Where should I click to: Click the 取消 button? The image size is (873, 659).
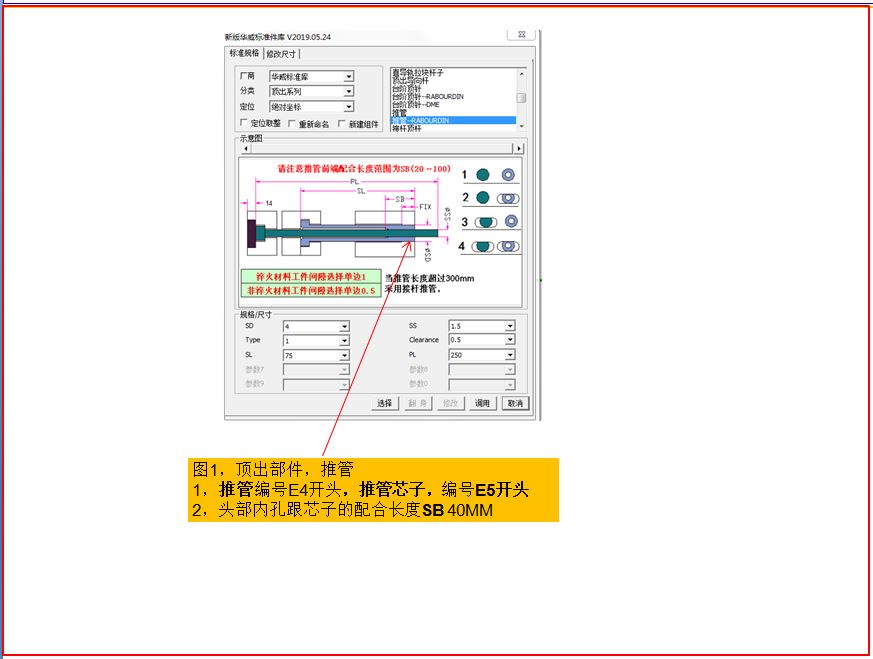point(516,403)
